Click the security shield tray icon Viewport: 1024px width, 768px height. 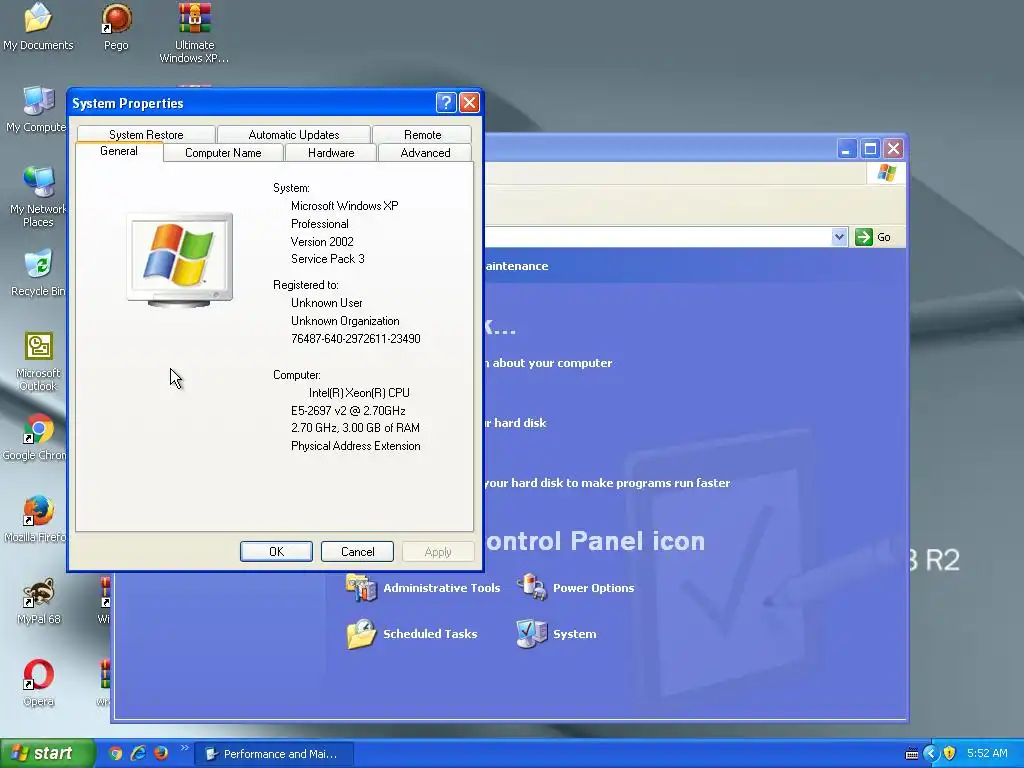[x=950, y=754]
